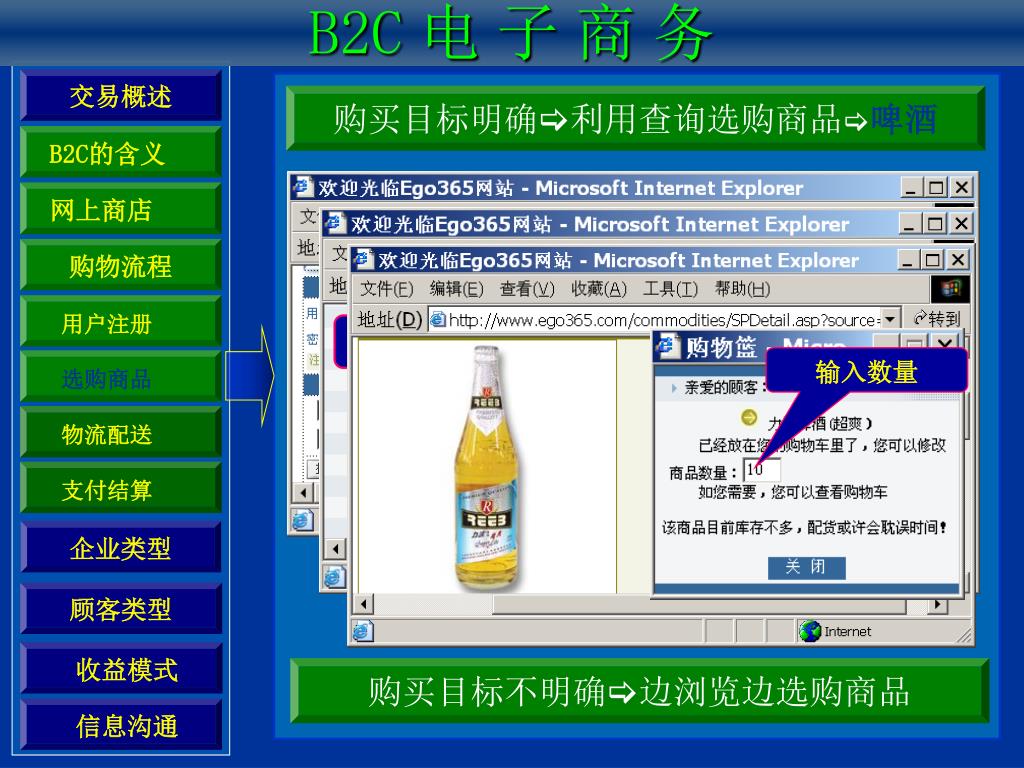Image resolution: width=1024 pixels, height=768 pixels.
Task: Maximize the front IE window
Action: point(932,260)
